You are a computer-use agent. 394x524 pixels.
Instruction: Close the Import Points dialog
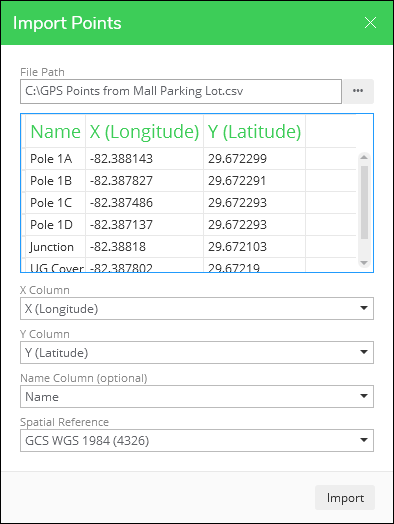(370, 23)
